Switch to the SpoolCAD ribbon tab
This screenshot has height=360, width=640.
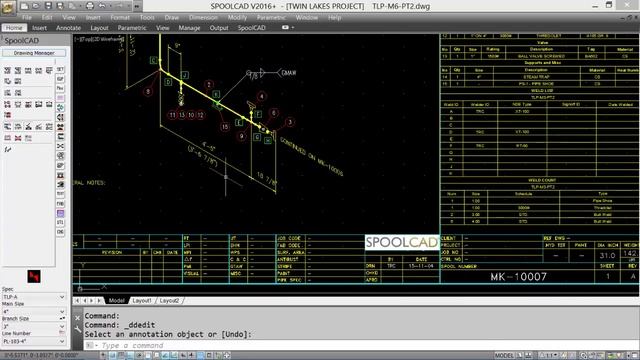(251, 28)
